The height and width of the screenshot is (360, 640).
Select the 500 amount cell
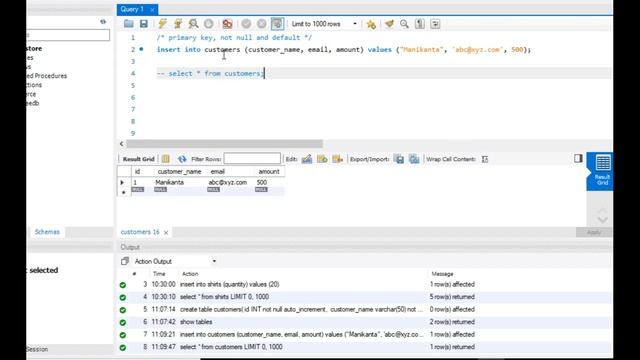click(x=262, y=182)
